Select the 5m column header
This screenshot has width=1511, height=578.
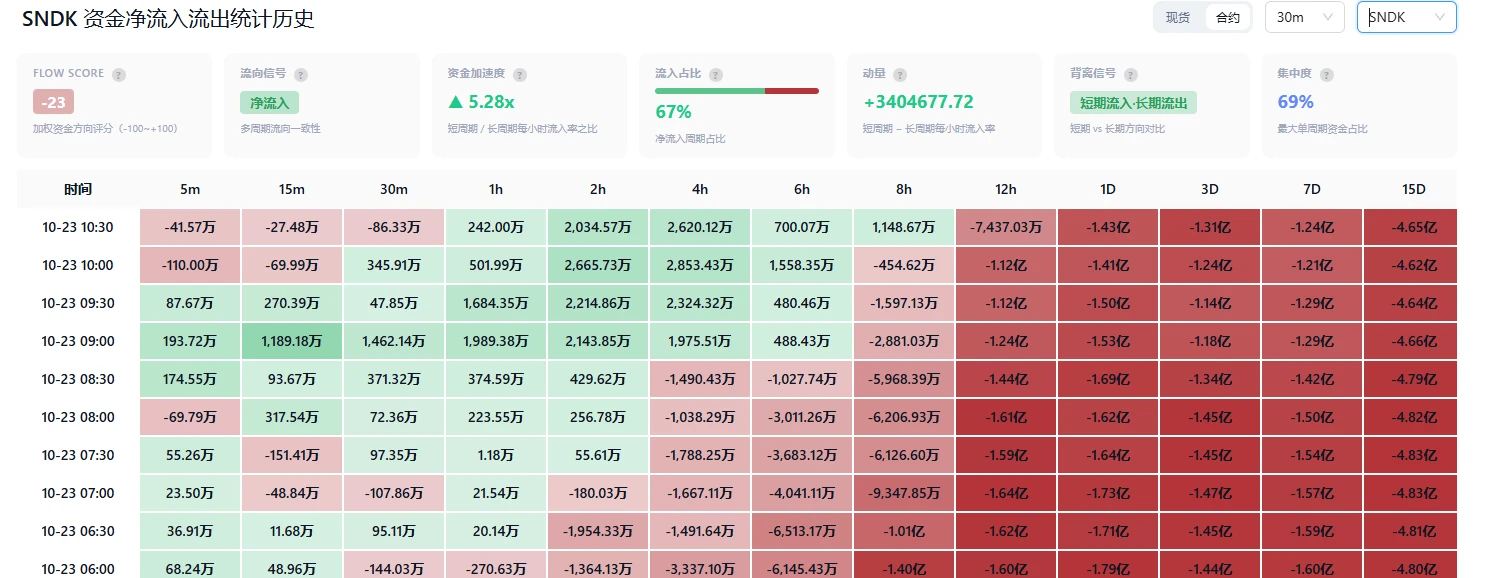189,189
